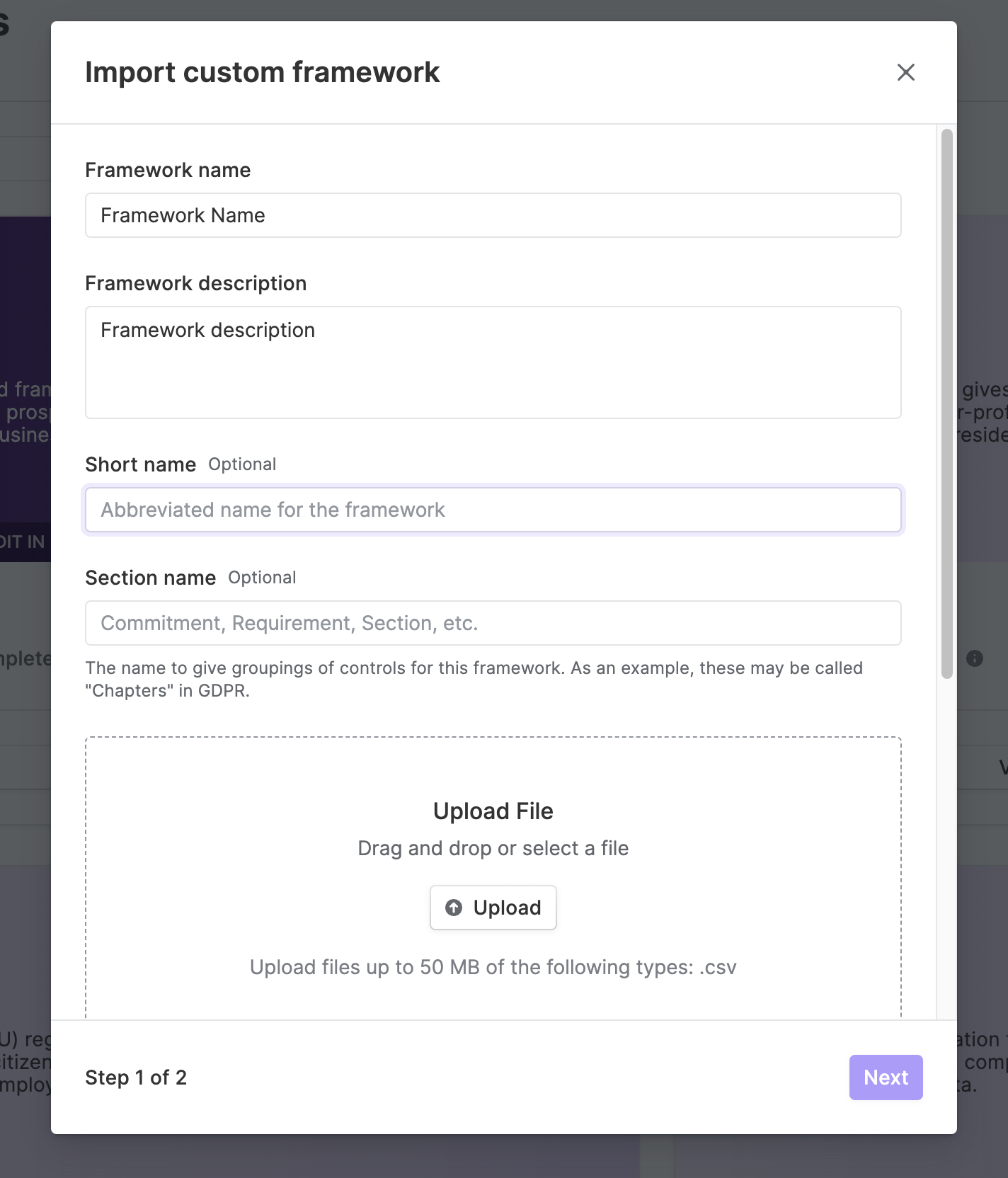This screenshot has height=1178, width=1008.
Task: Click the 50 MB .csv file types note
Action: pyautogui.click(x=493, y=967)
